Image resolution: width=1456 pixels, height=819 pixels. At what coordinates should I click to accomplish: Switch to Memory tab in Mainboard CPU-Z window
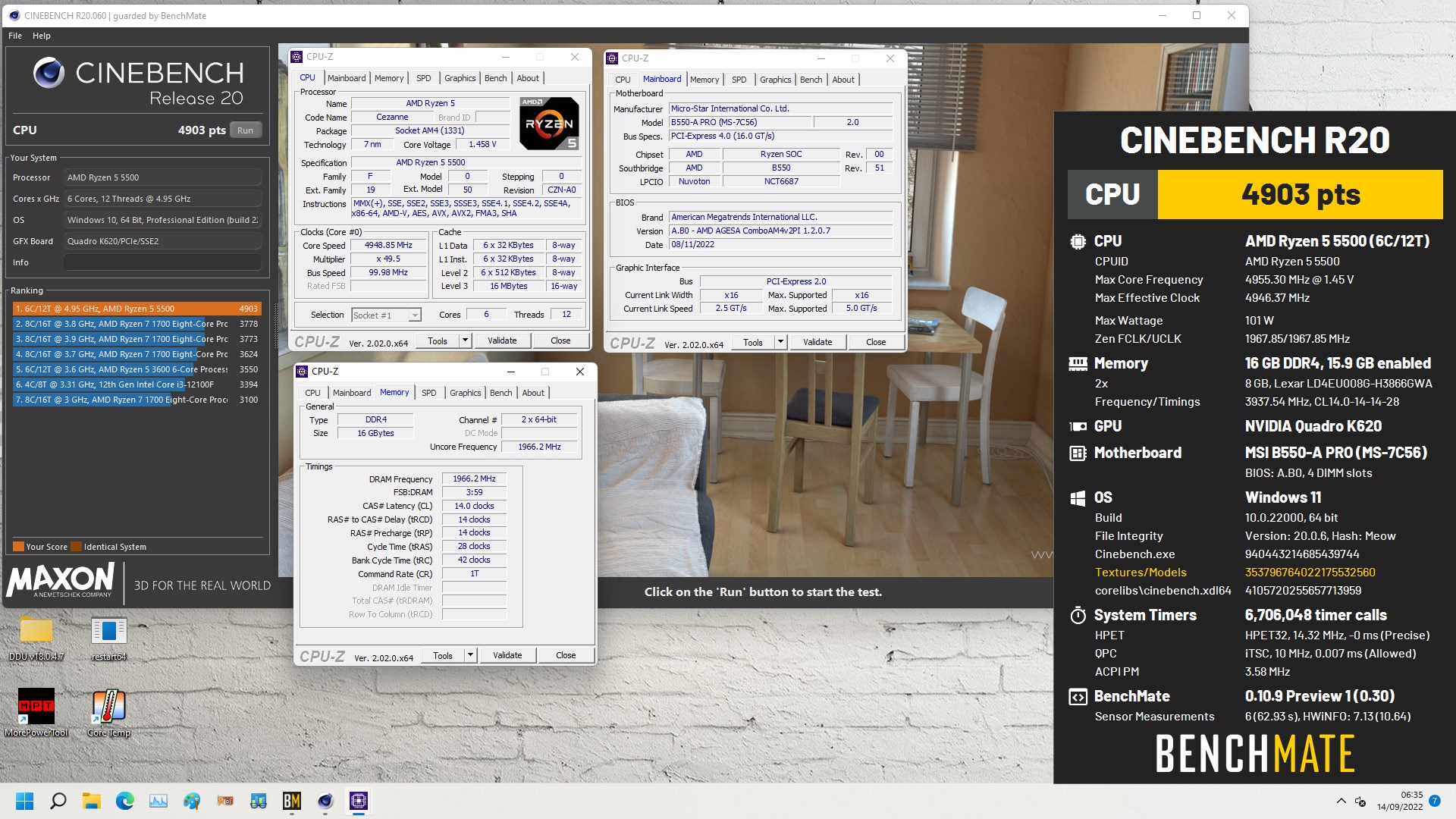click(704, 80)
